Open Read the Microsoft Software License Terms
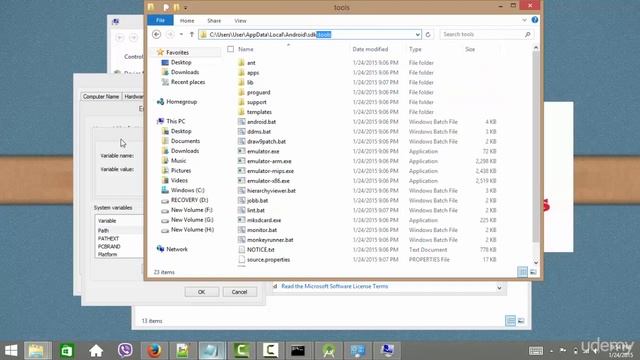640x360 pixels. [335, 286]
